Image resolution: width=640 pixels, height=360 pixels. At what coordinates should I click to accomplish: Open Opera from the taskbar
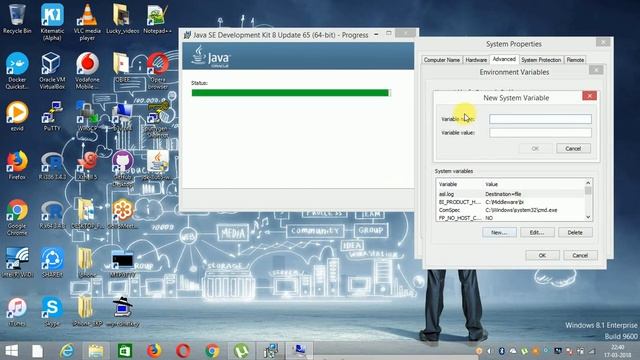(x=183, y=351)
